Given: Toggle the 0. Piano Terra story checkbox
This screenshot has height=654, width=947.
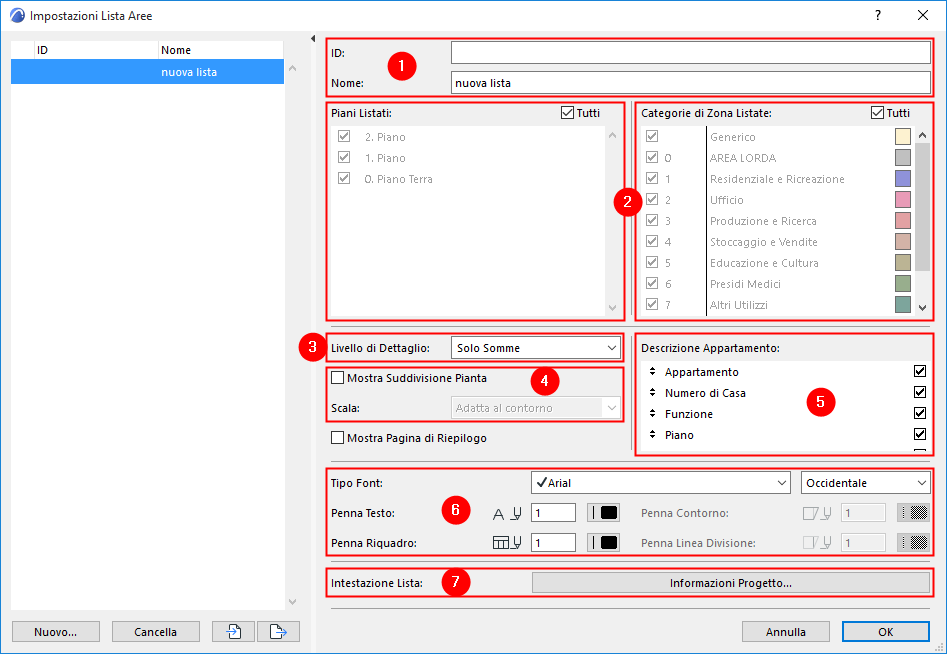Looking at the screenshot, I should click(x=344, y=179).
